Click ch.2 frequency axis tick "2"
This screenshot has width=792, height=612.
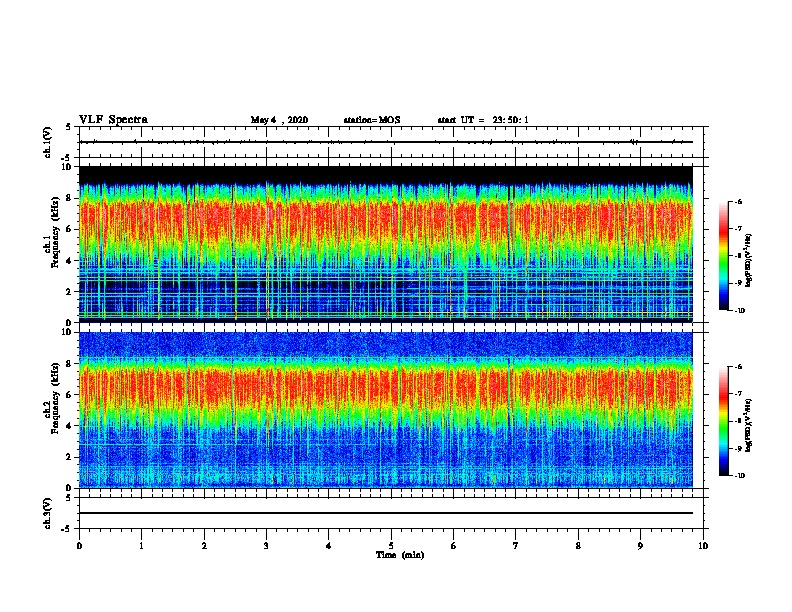pos(69,457)
